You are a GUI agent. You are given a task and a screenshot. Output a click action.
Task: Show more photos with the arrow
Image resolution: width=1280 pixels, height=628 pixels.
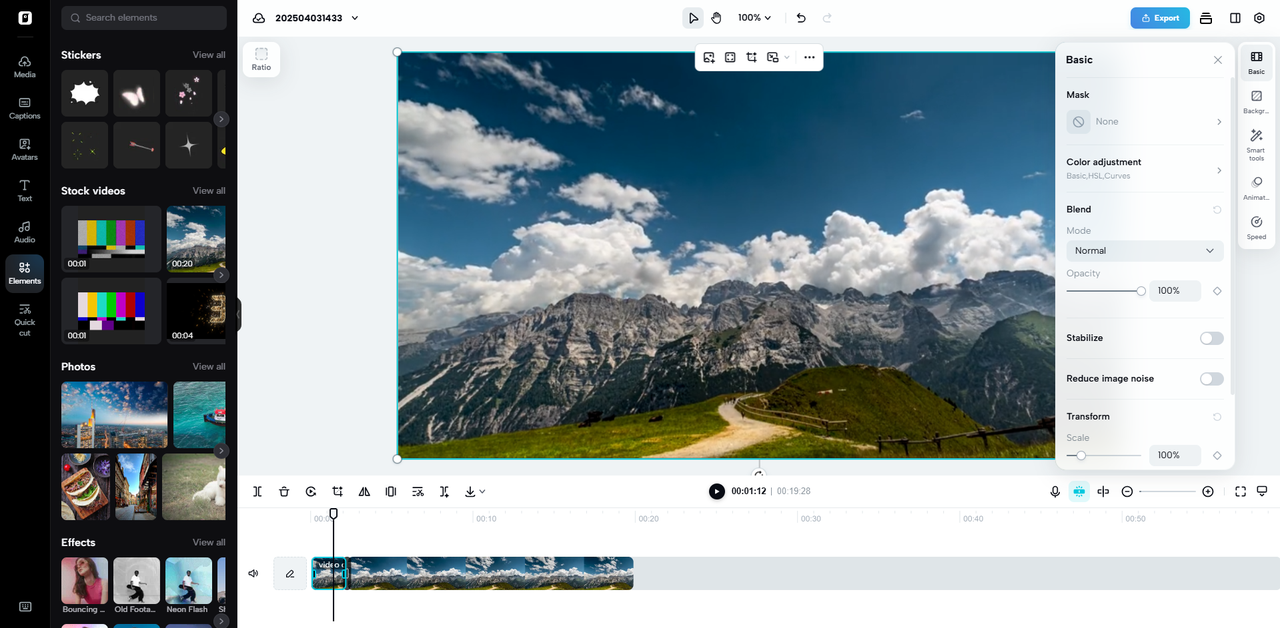point(222,451)
